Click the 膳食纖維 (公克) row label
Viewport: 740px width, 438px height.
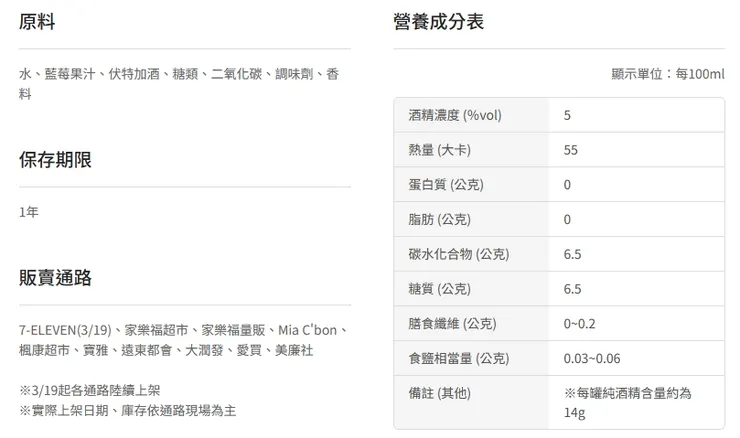coord(452,323)
